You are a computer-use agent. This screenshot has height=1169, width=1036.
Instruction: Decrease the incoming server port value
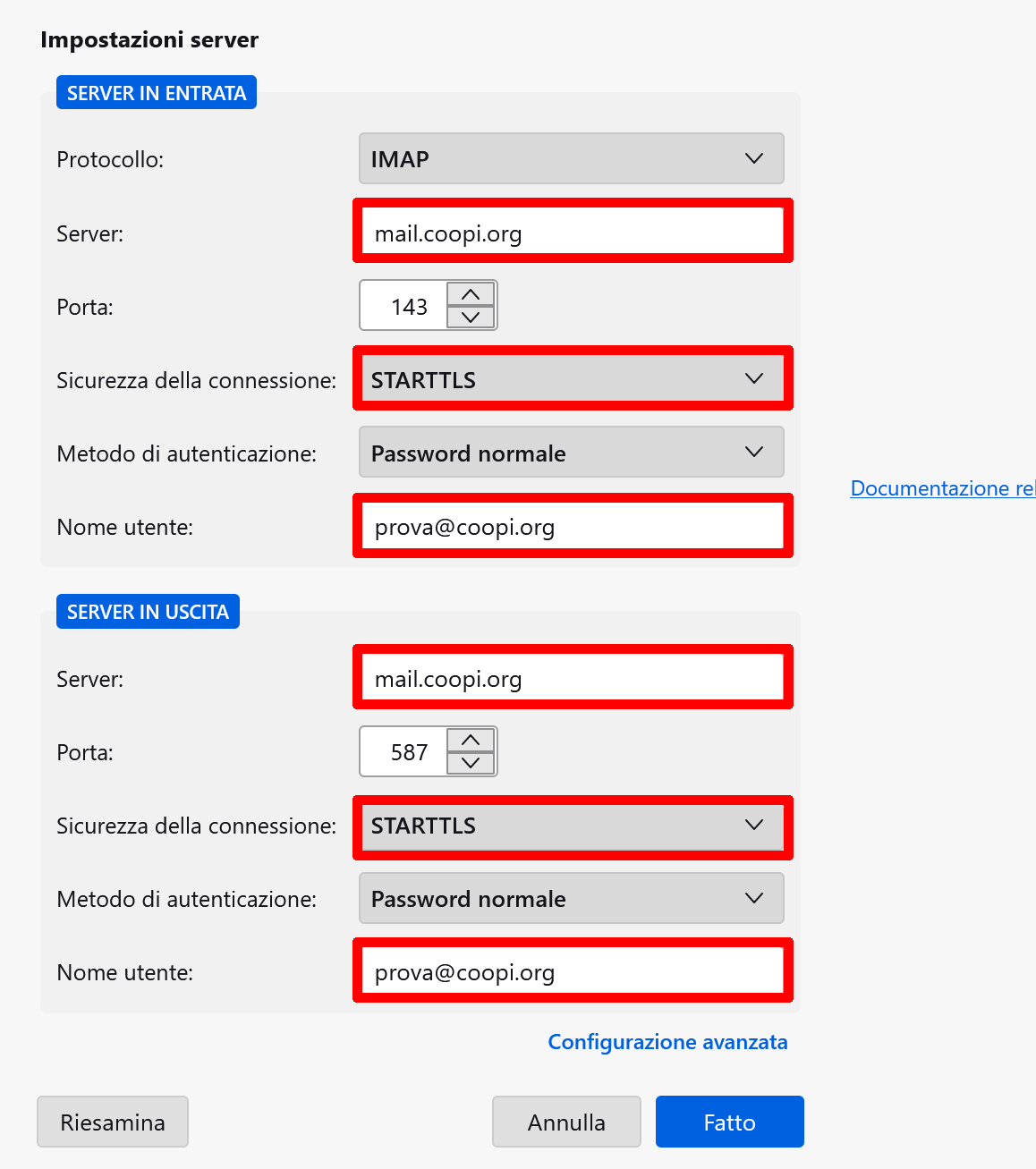click(x=471, y=318)
